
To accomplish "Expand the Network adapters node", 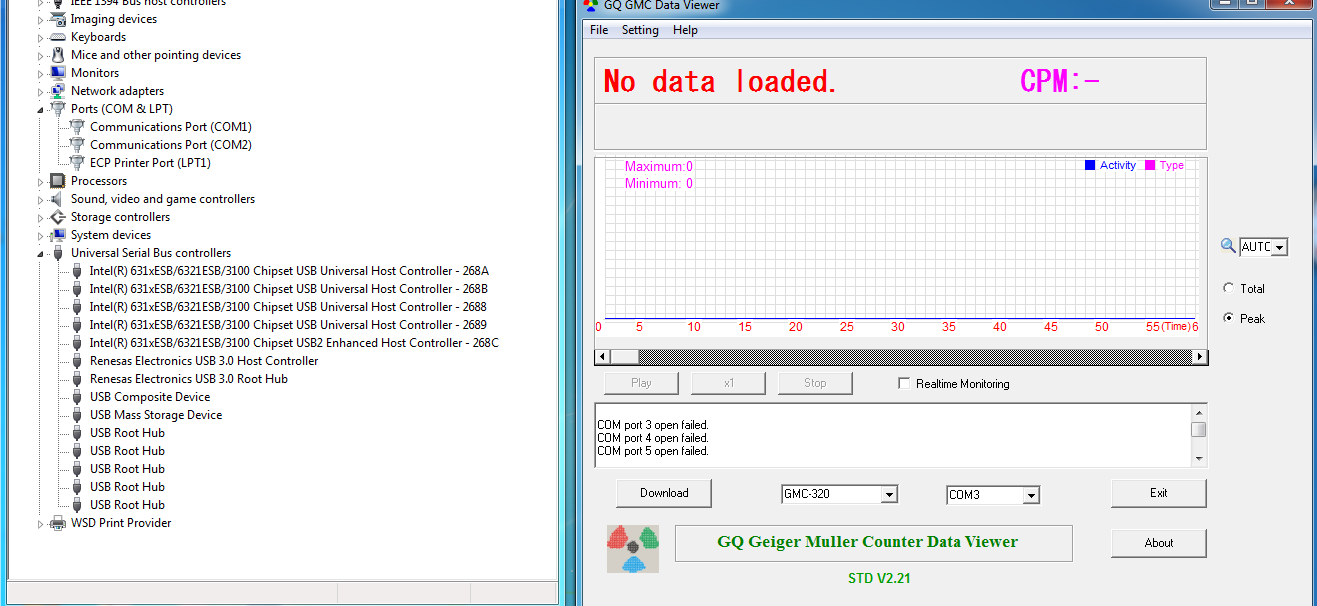I will coord(41,91).
